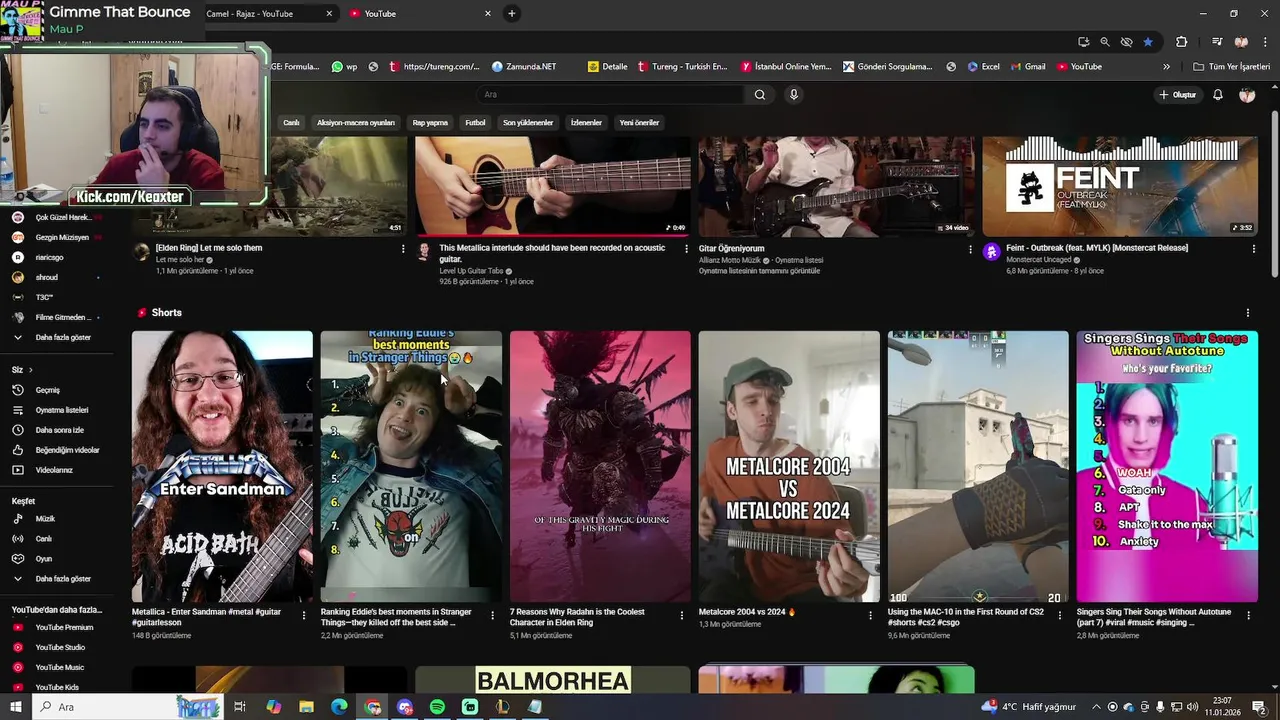
Task: Open the Gönderi Sorgulama bookmark
Action: tap(888, 67)
